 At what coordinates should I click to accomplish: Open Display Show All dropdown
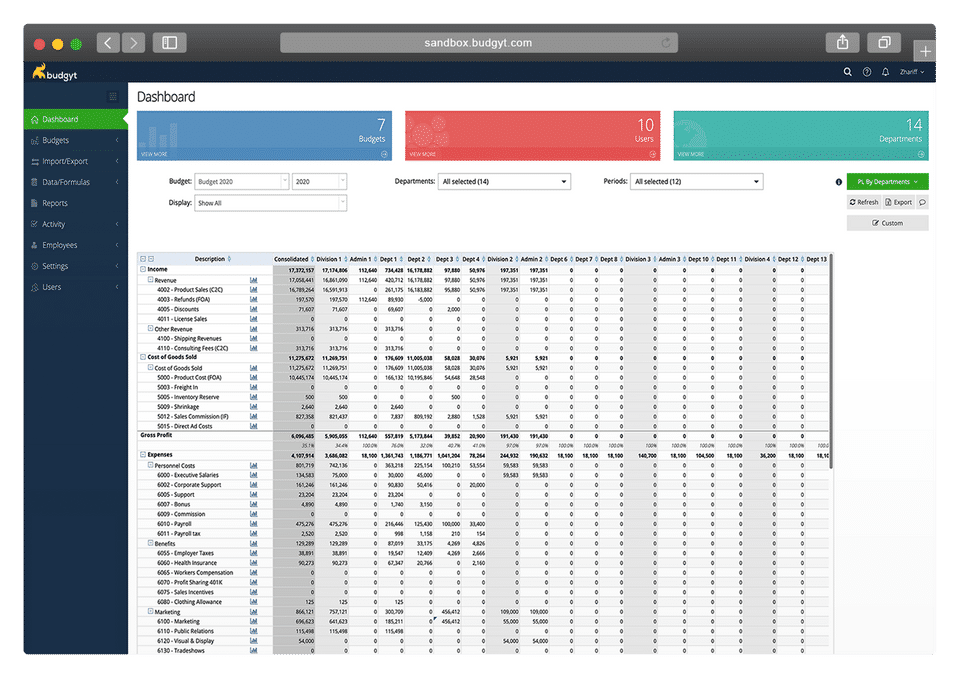point(271,203)
